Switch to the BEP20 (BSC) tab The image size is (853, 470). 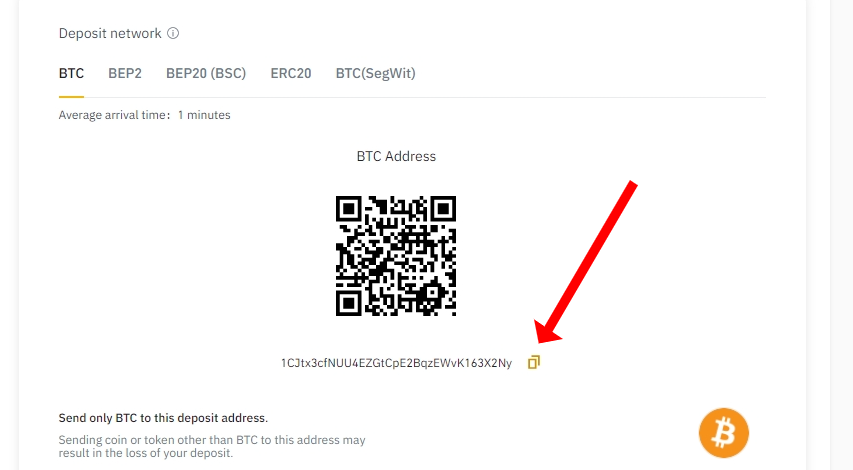[x=206, y=73]
